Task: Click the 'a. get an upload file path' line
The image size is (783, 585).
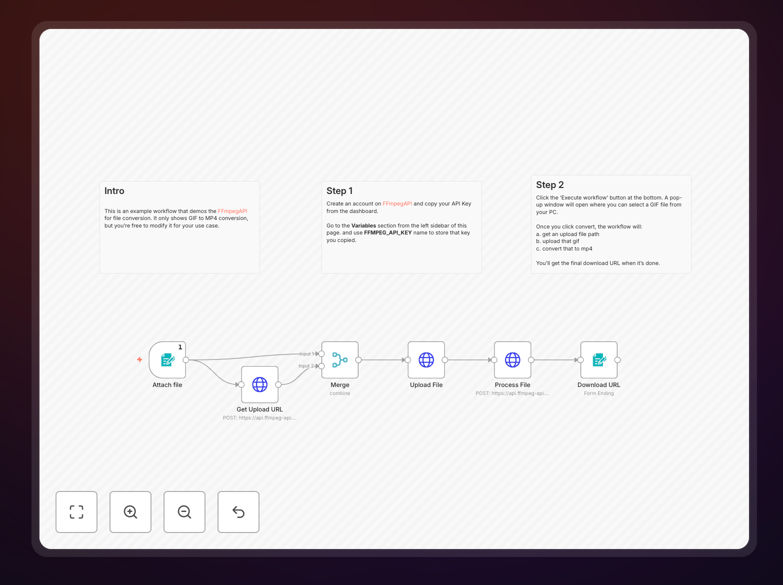Action: click(x=567, y=234)
